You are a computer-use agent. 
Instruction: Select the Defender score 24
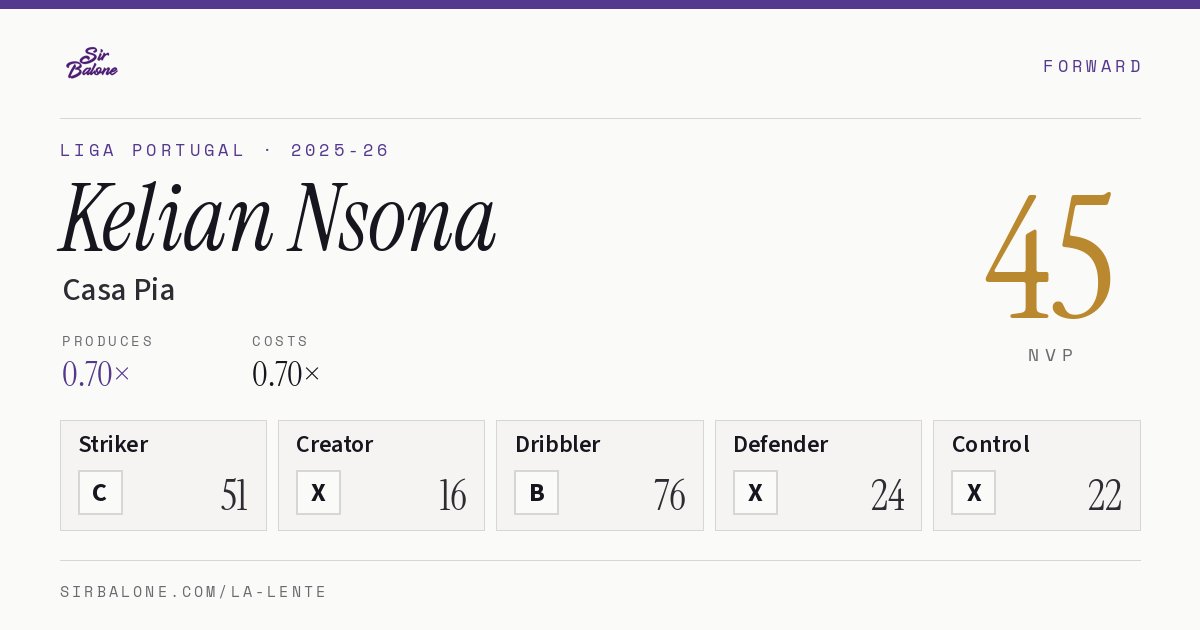click(x=887, y=495)
